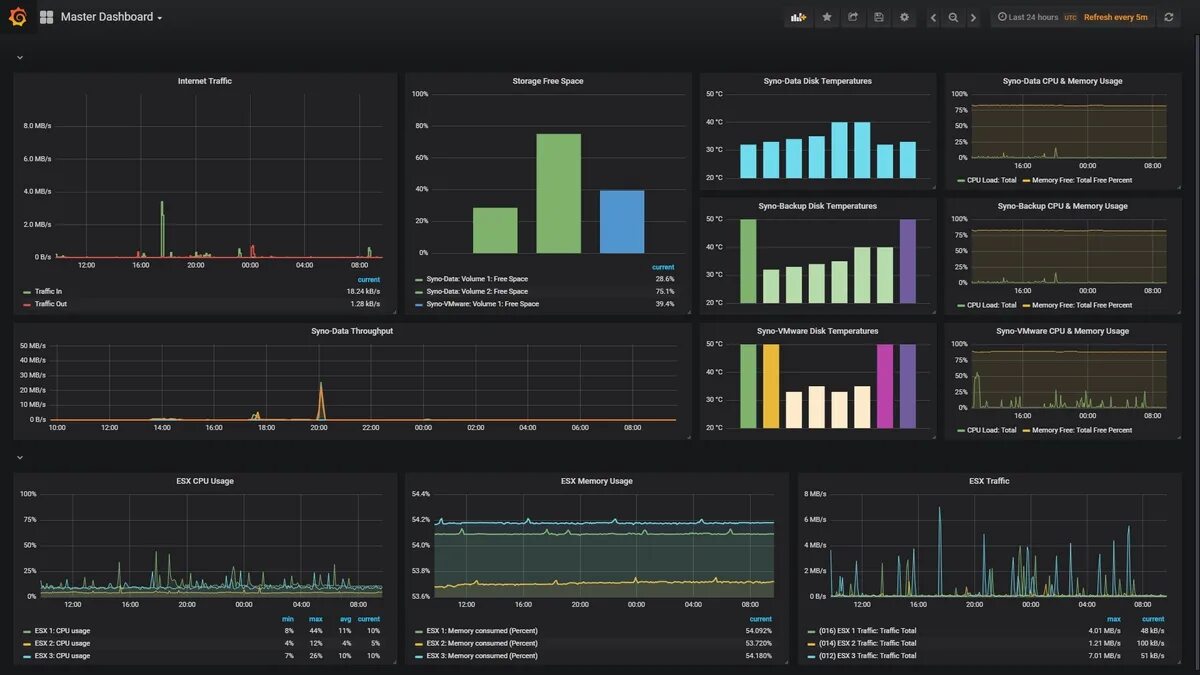This screenshot has width=1200, height=675.
Task: Open the ESX Memory Usage panel title menu
Action: [597, 481]
